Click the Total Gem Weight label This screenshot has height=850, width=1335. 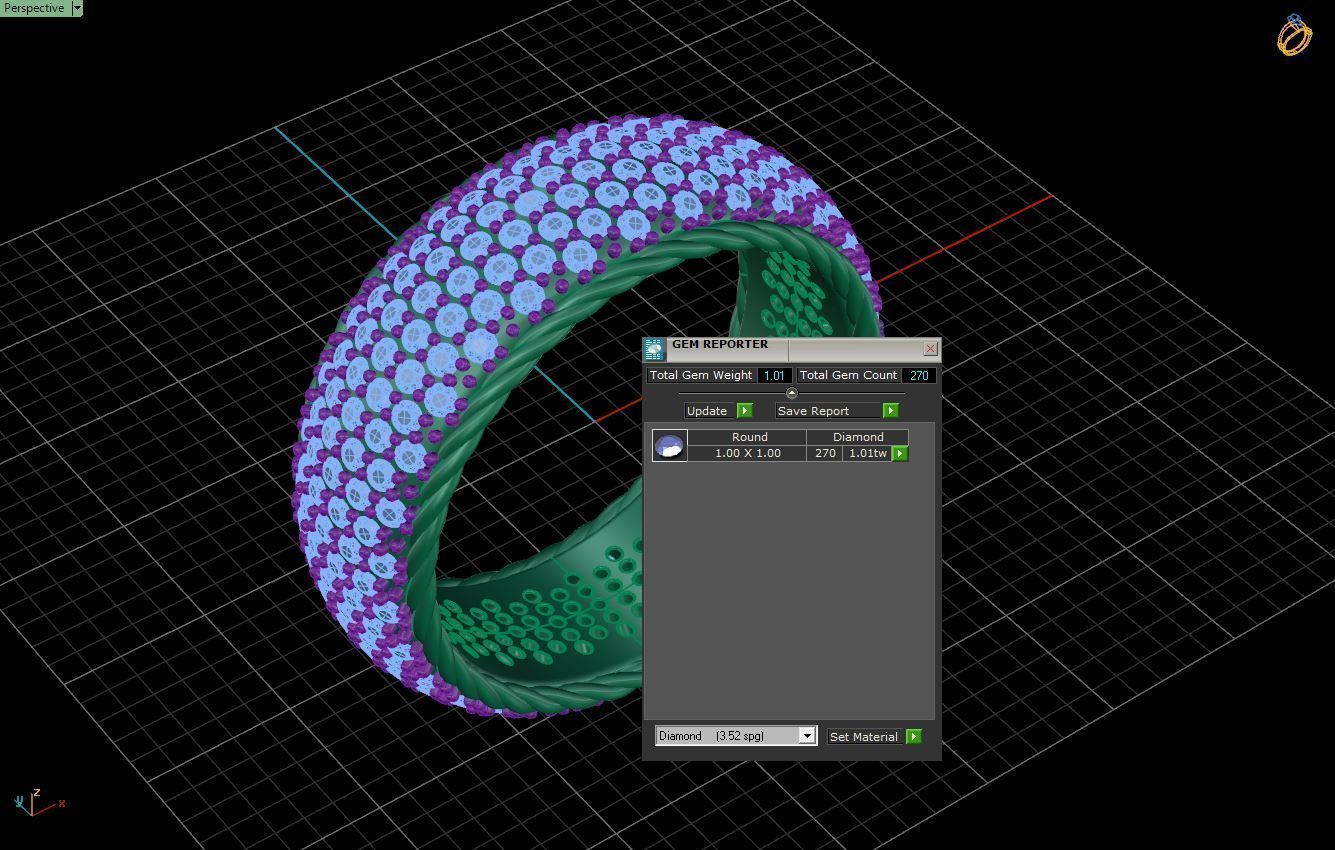click(x=701, y=376)
